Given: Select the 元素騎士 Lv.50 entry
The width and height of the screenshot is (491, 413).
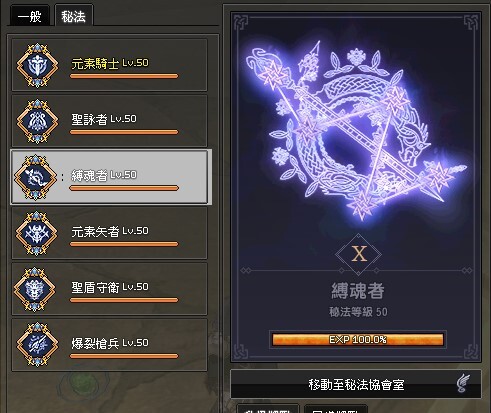Looking at the screenshot, I should tap(109, 65).
